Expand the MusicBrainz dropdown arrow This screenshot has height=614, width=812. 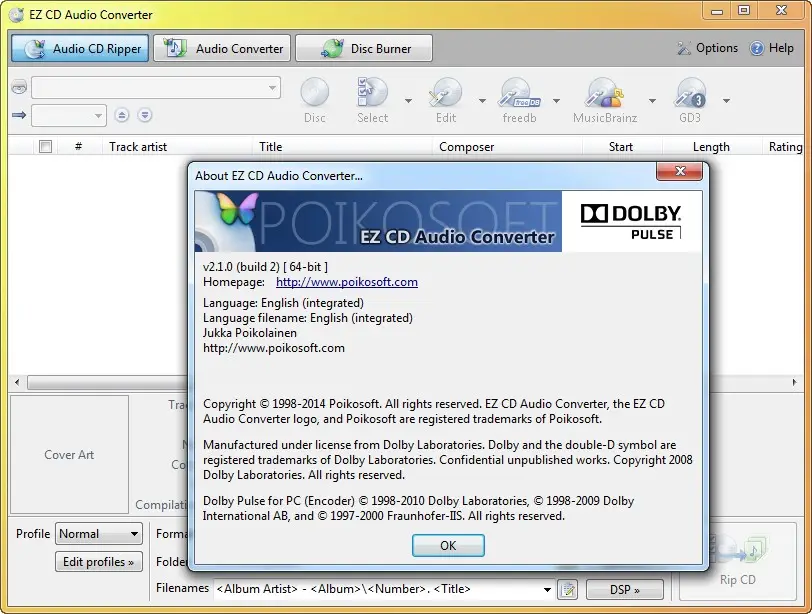652,100
